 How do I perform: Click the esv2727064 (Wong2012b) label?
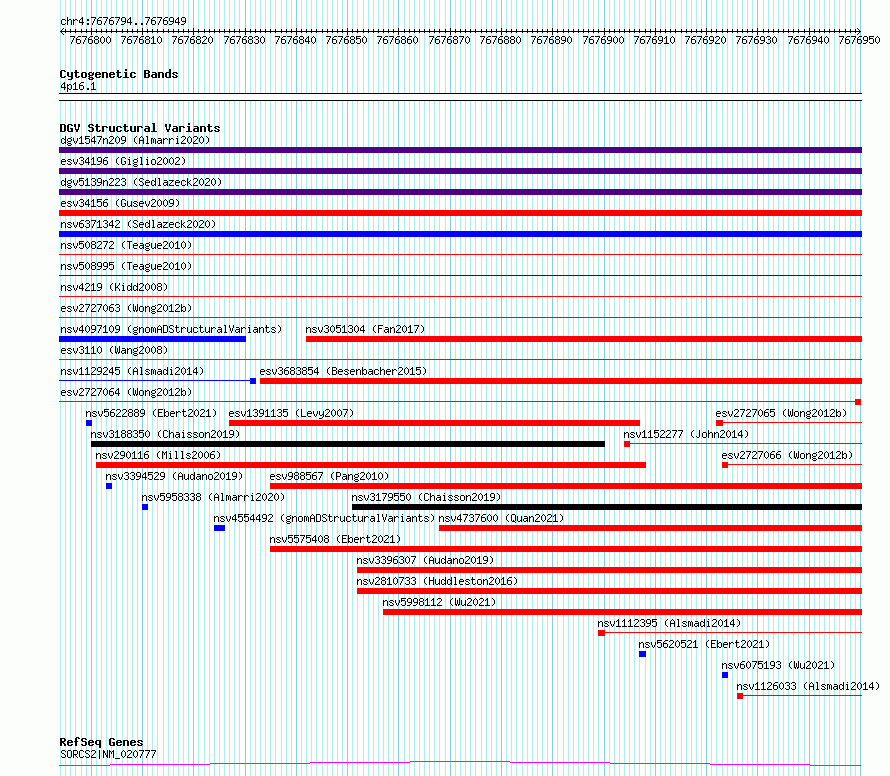(x=126, y=392)
